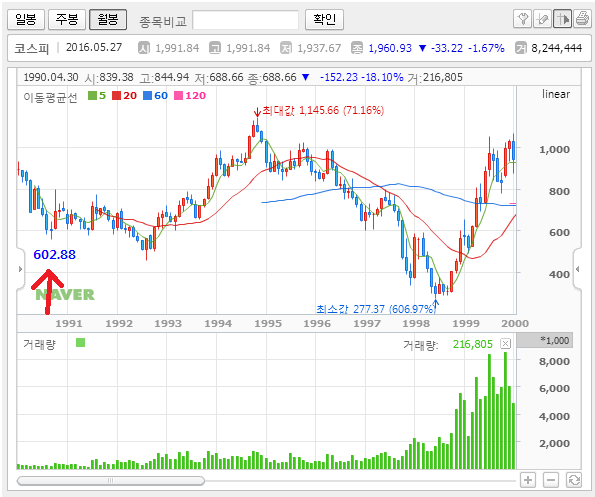Image resolution: width=595 pixels, height=497 pixels.
Task: Click the 최소값 277.37 label
Action: 375,309
